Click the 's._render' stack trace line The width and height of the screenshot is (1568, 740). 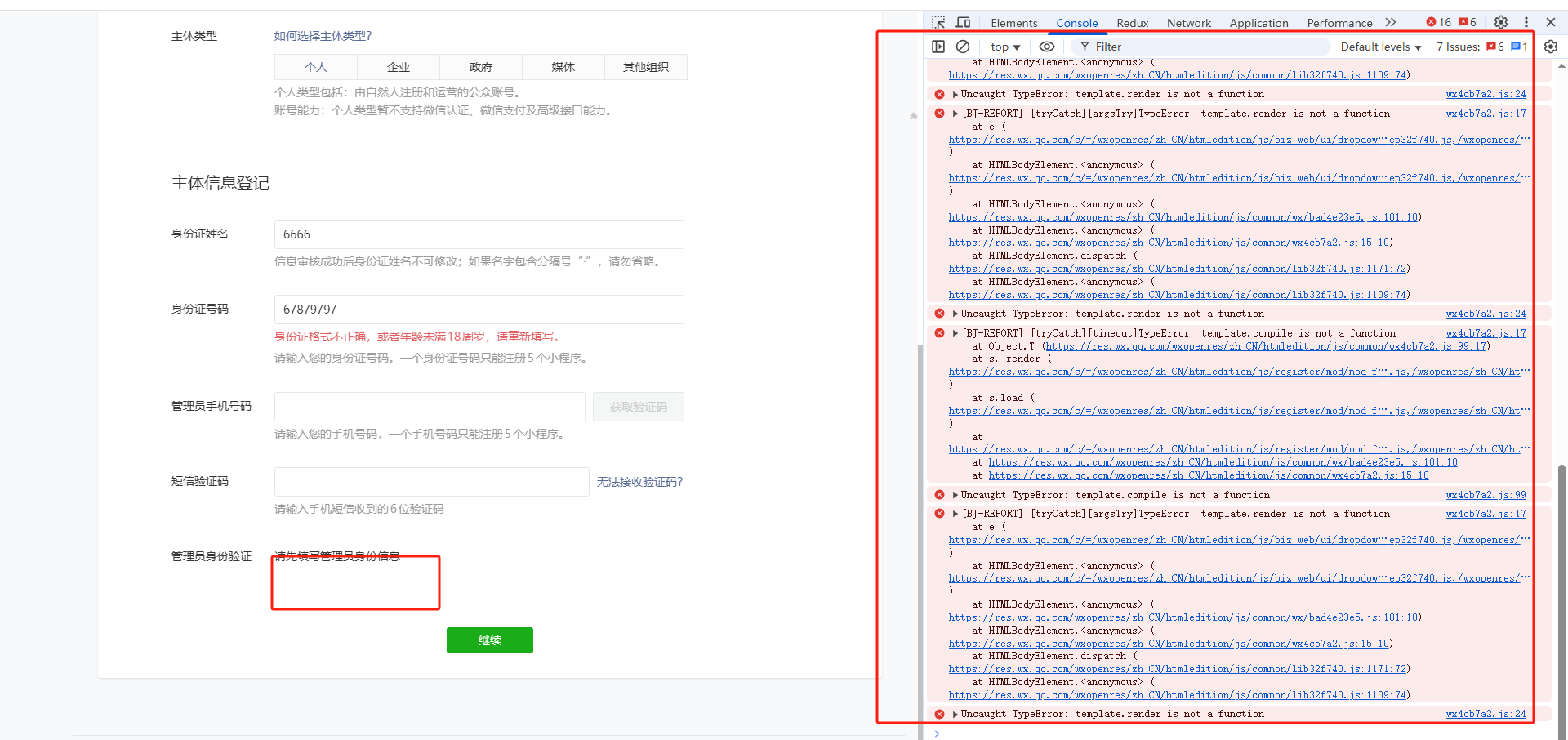click(1011, 359)
